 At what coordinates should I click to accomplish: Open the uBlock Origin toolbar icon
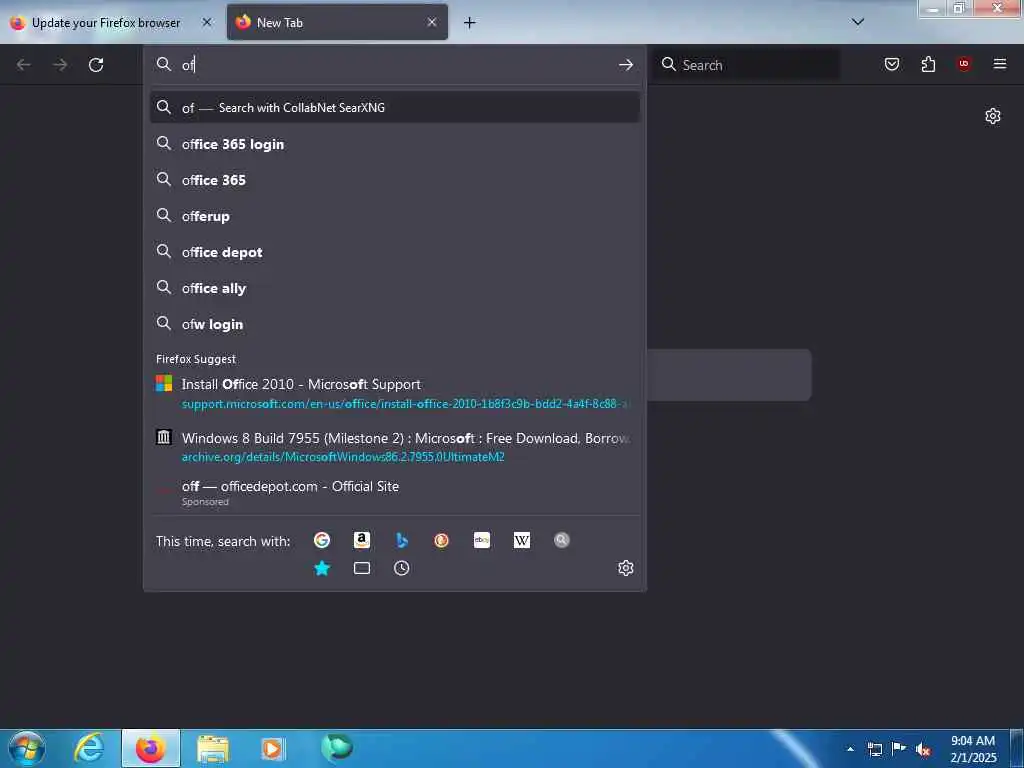pyautogui.click(x=964, y=64)
